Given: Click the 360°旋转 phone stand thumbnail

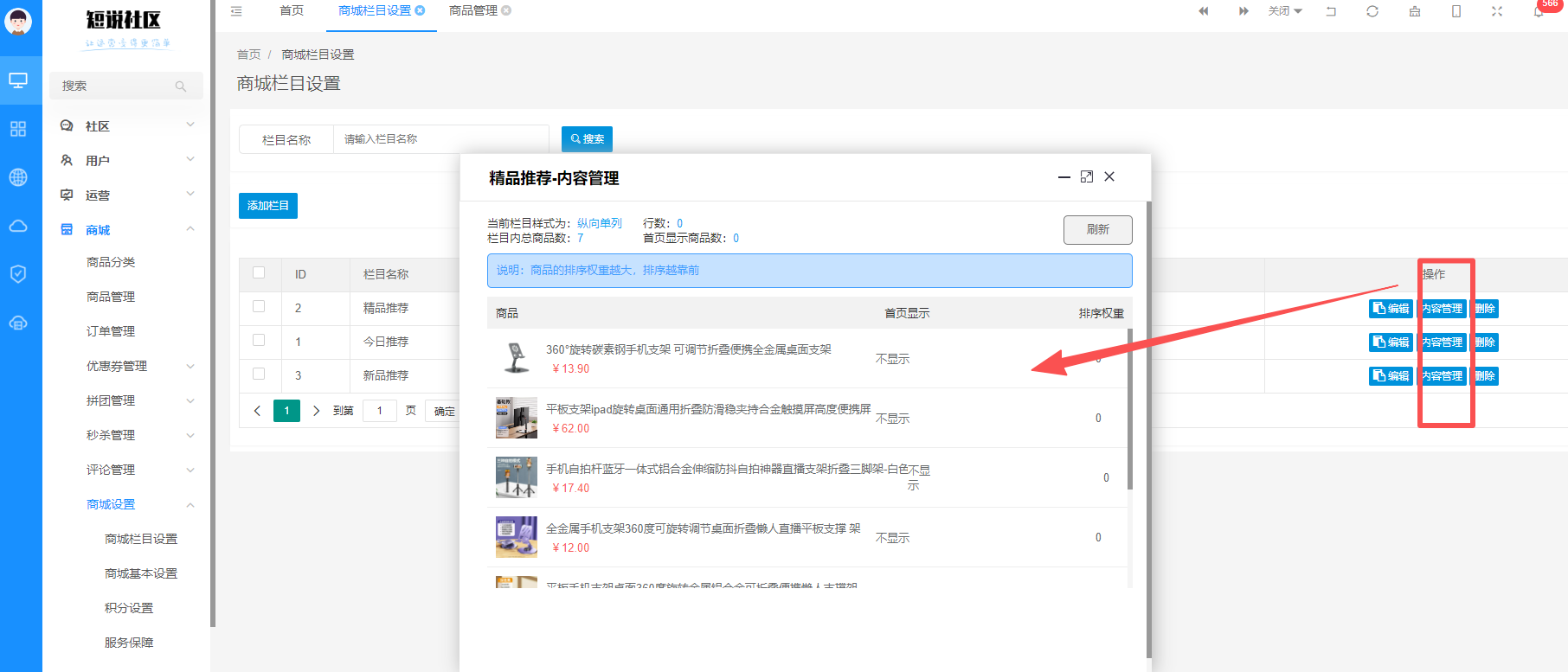Looking at the screenshot, I should pos(517,358).
